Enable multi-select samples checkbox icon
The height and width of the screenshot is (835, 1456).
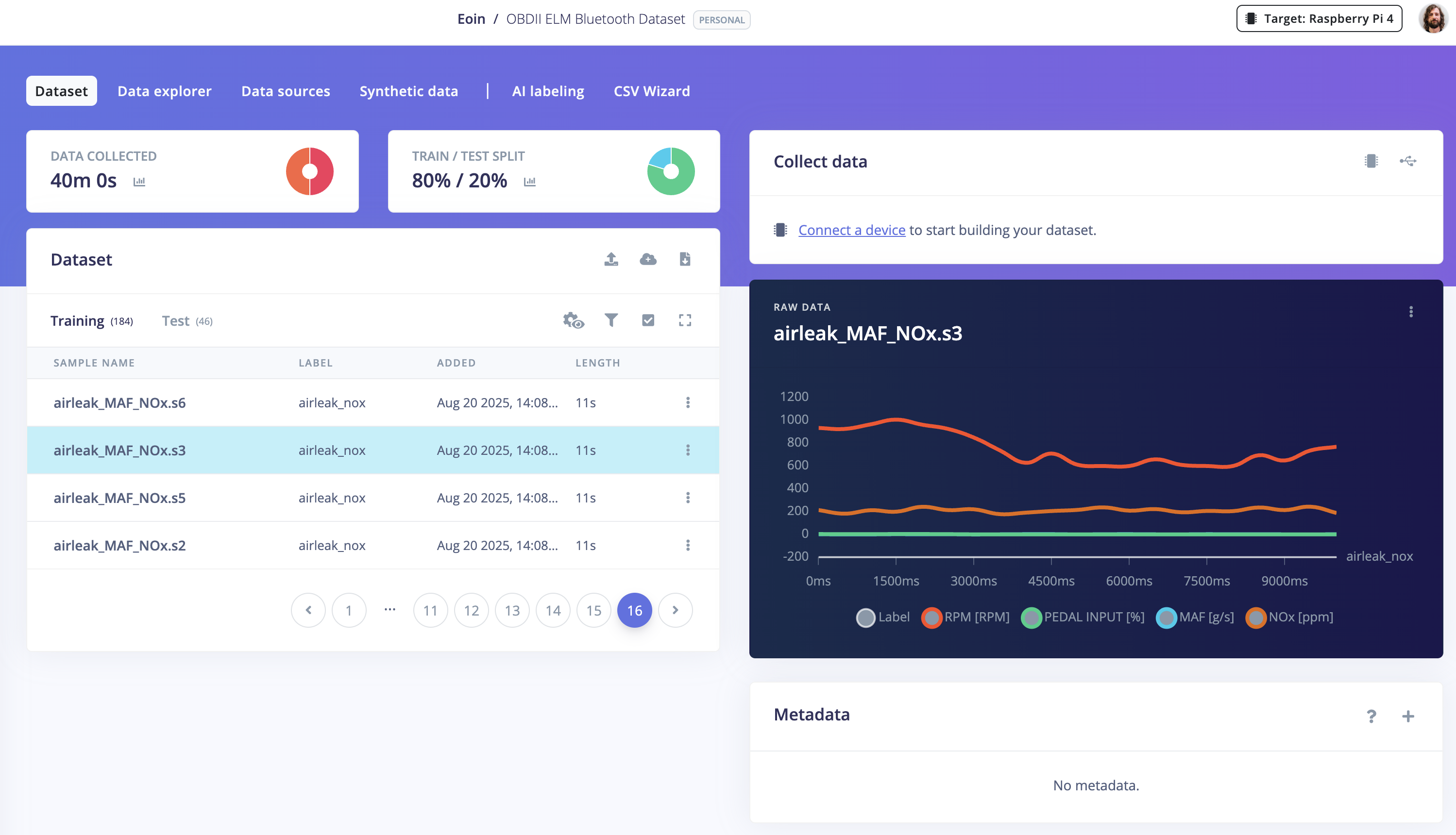[x=648, y=320]
